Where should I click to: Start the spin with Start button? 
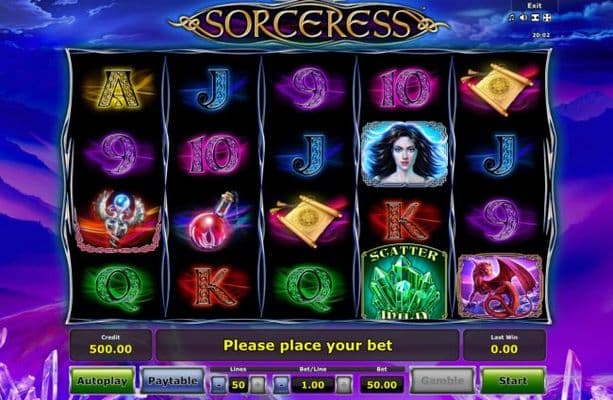pos(513,380)
